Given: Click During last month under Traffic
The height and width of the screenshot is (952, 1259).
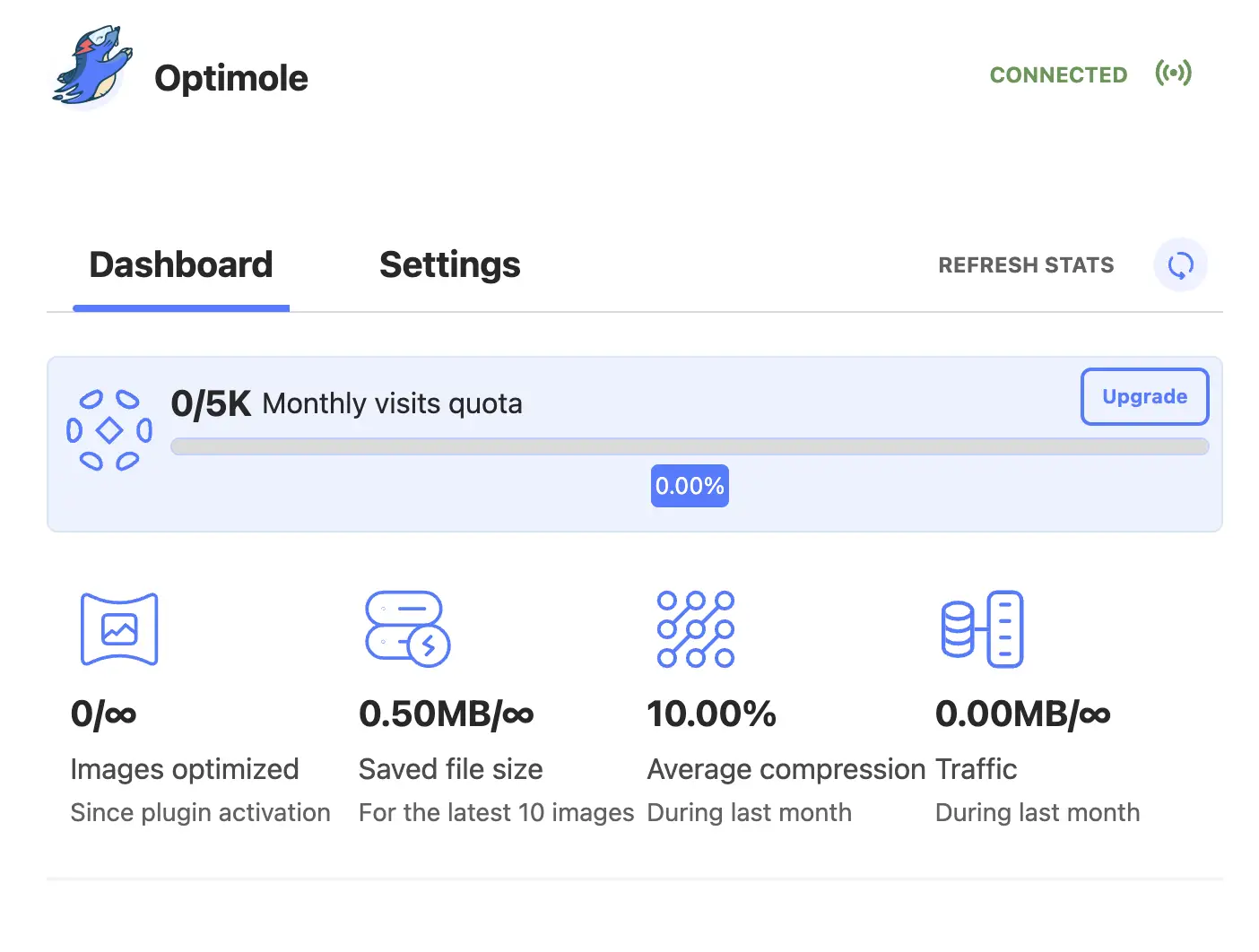Looking at the screenshot, I should (1038, 812).
